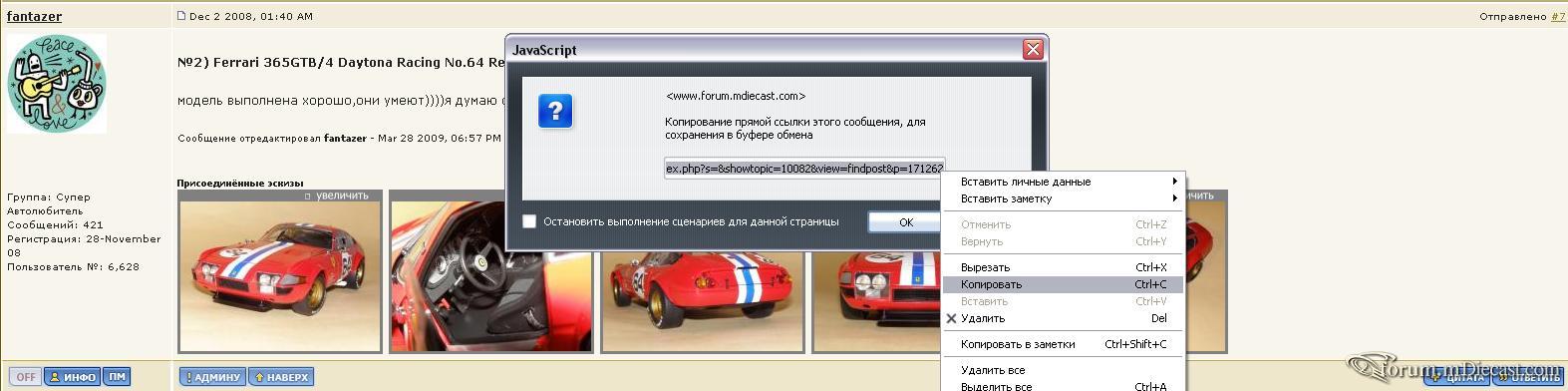Click the ПМ private message button
The height and width of the screenshot is (391, 1568).
(117, 377)
